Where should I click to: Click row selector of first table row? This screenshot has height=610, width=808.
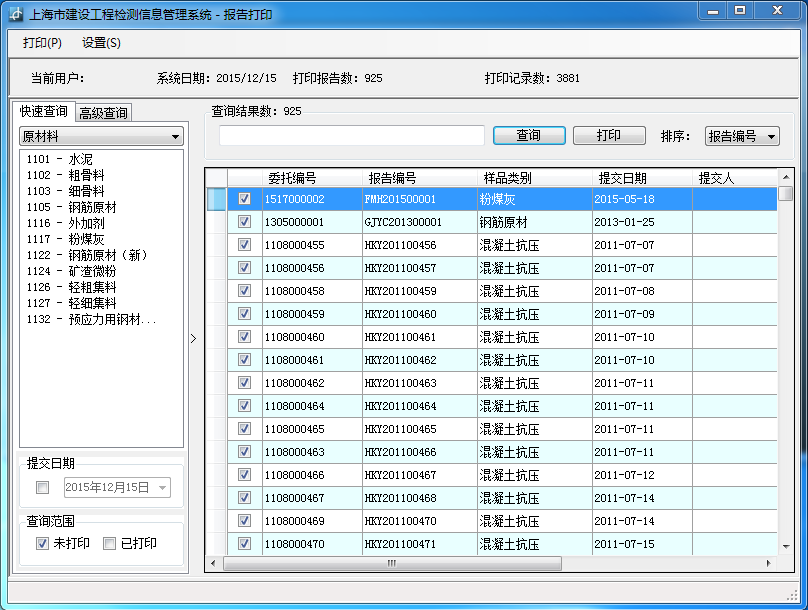216,199
